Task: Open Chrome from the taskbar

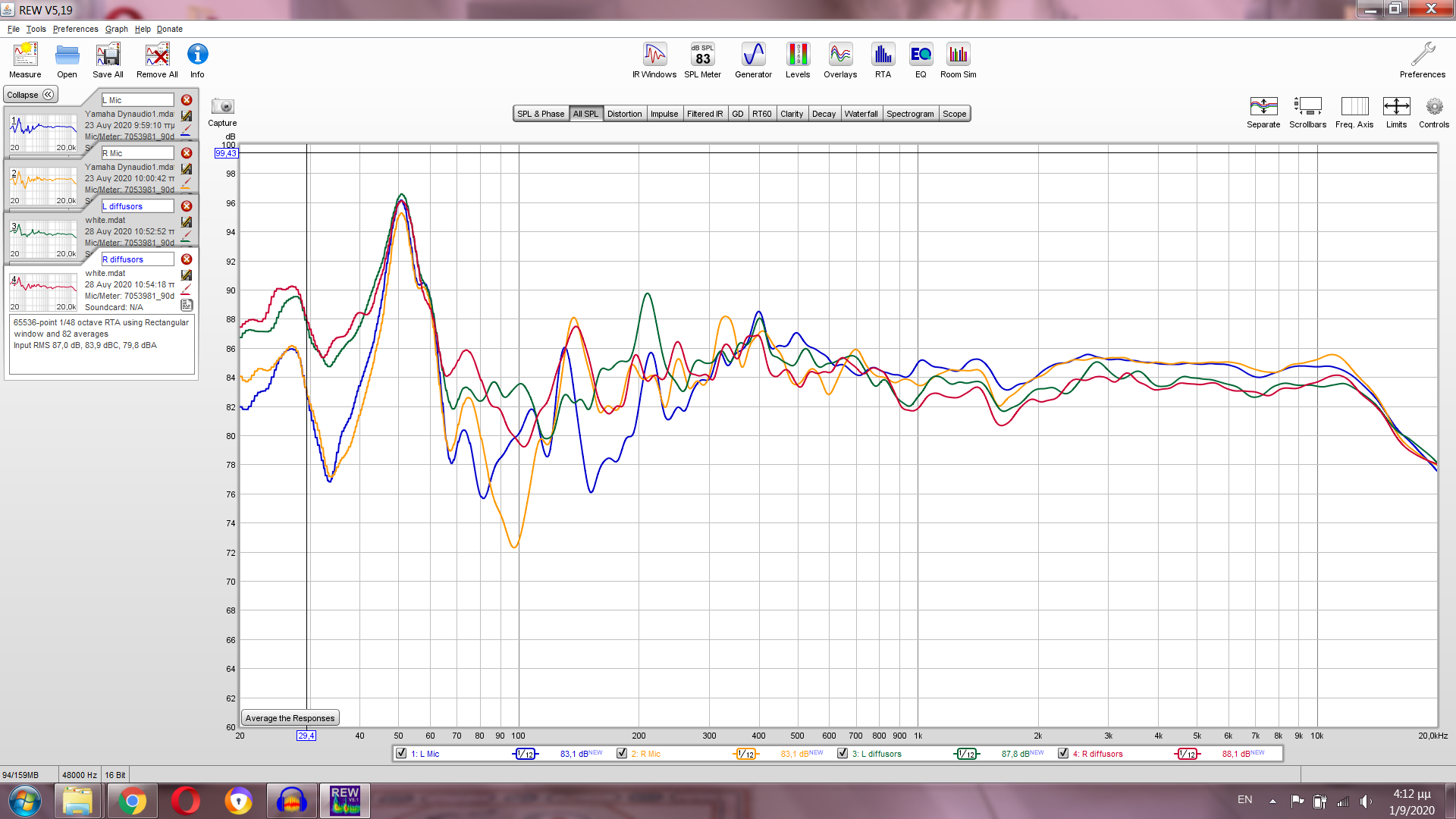Action: 132,801
